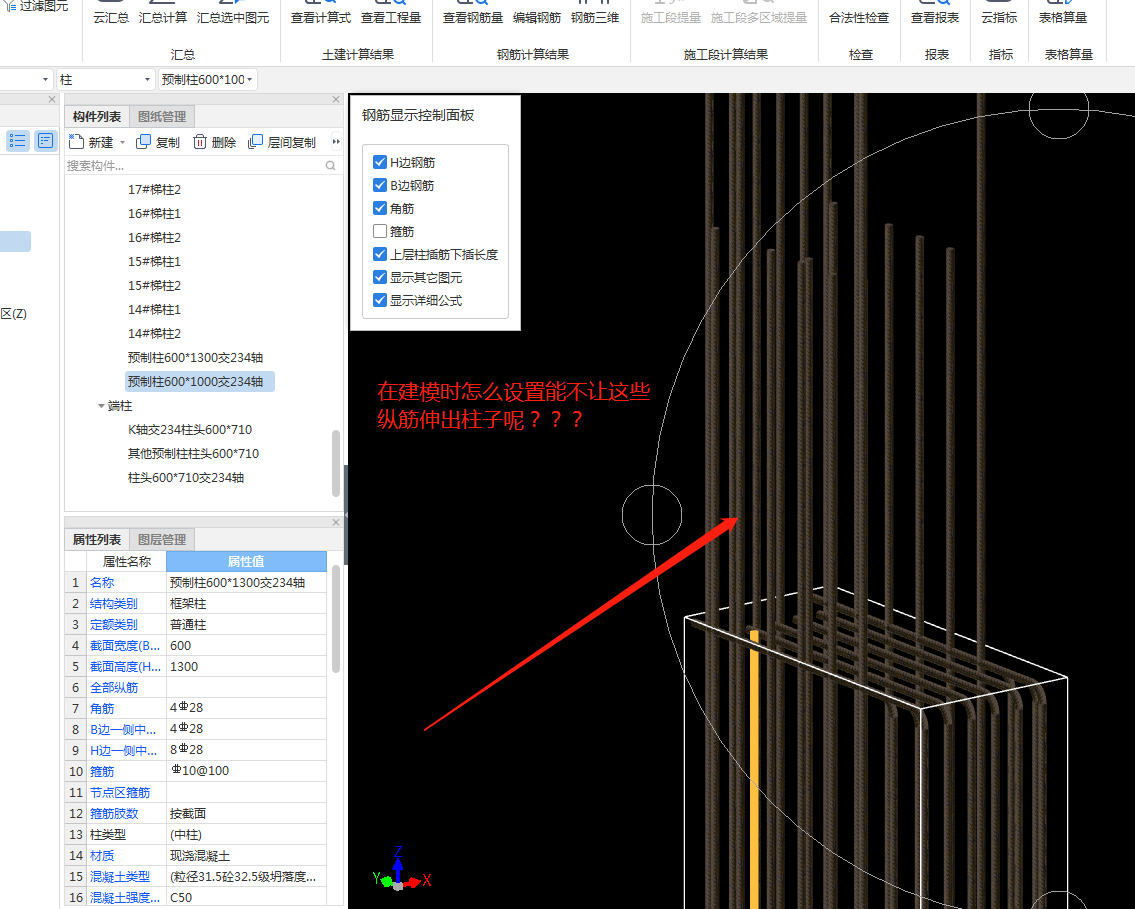Image resolution: width=1135 pixels, height=909 pixels.
Task: Uncheck H边钢筋 checkbox
Action: point(380,162)
